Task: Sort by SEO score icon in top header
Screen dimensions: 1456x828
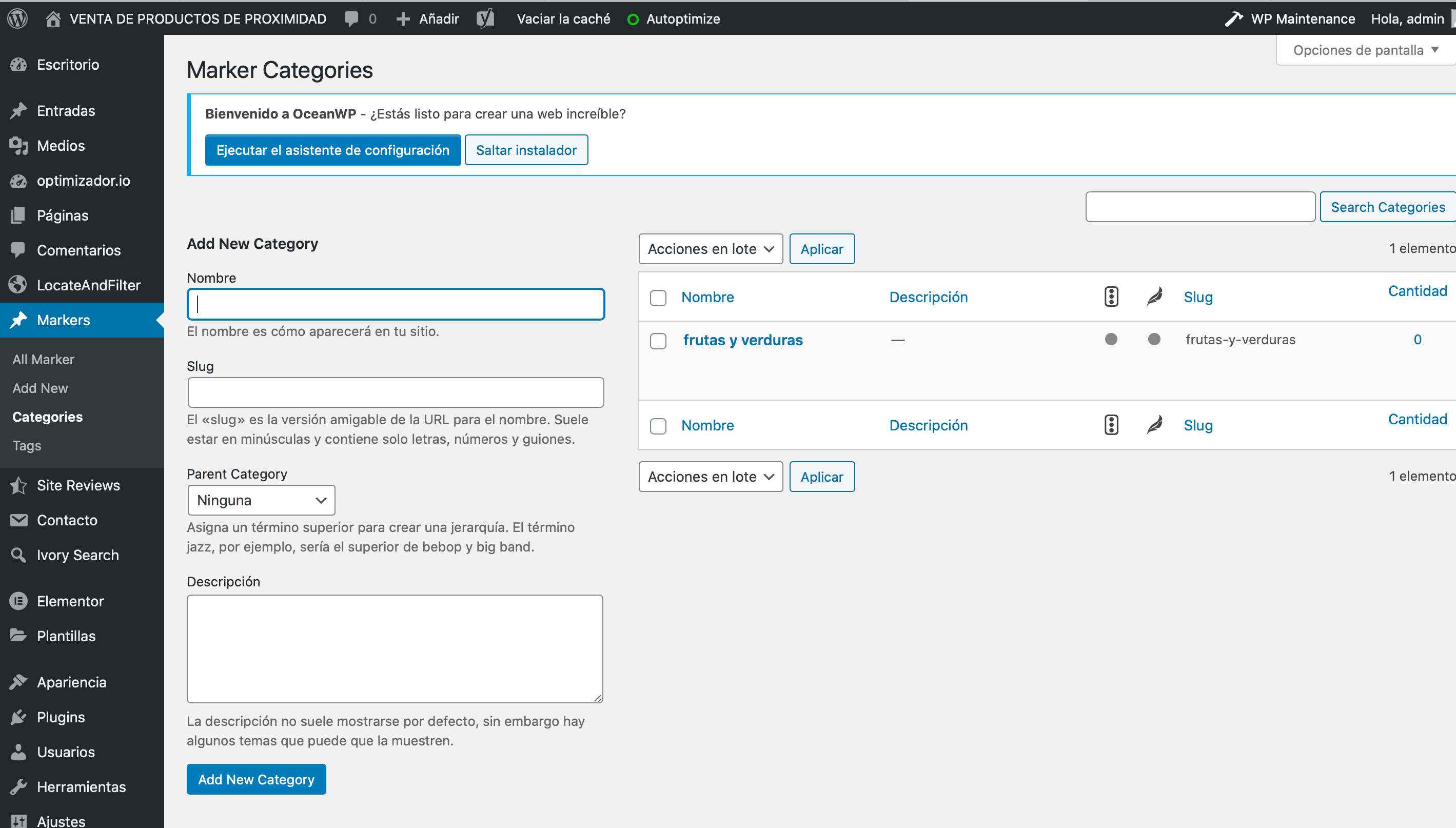Action: pos(1111,297)
